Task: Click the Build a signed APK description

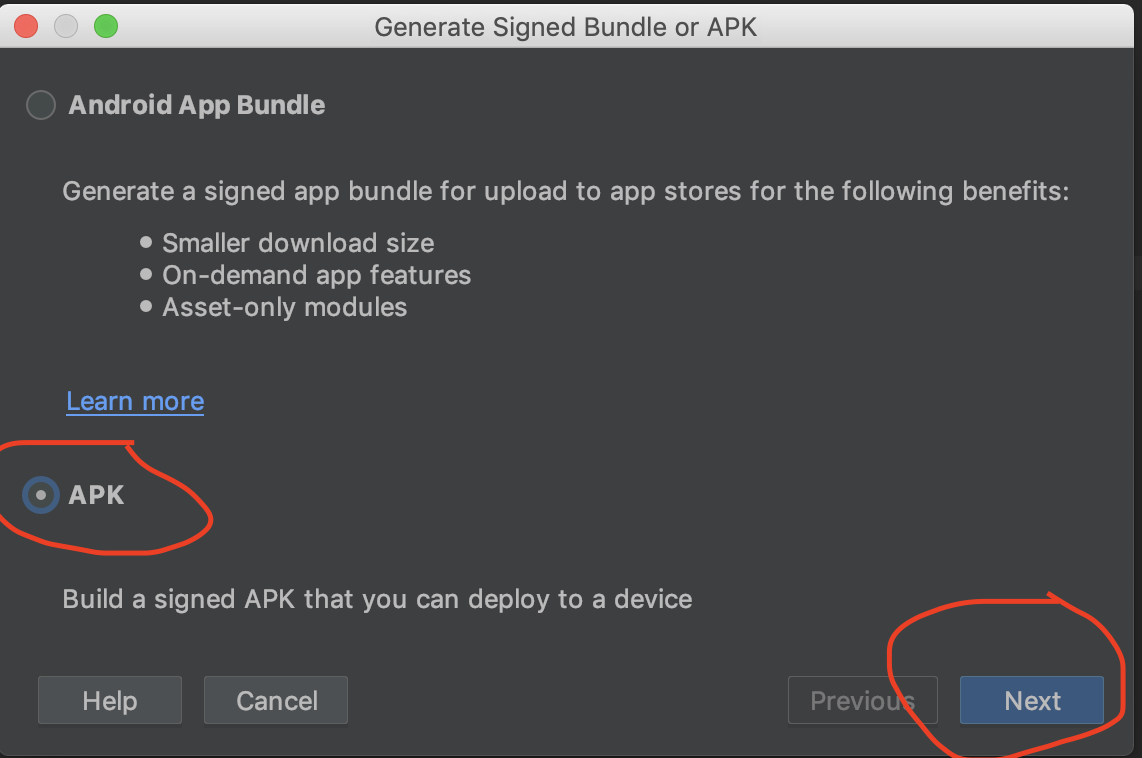Action: click(377, 599)
